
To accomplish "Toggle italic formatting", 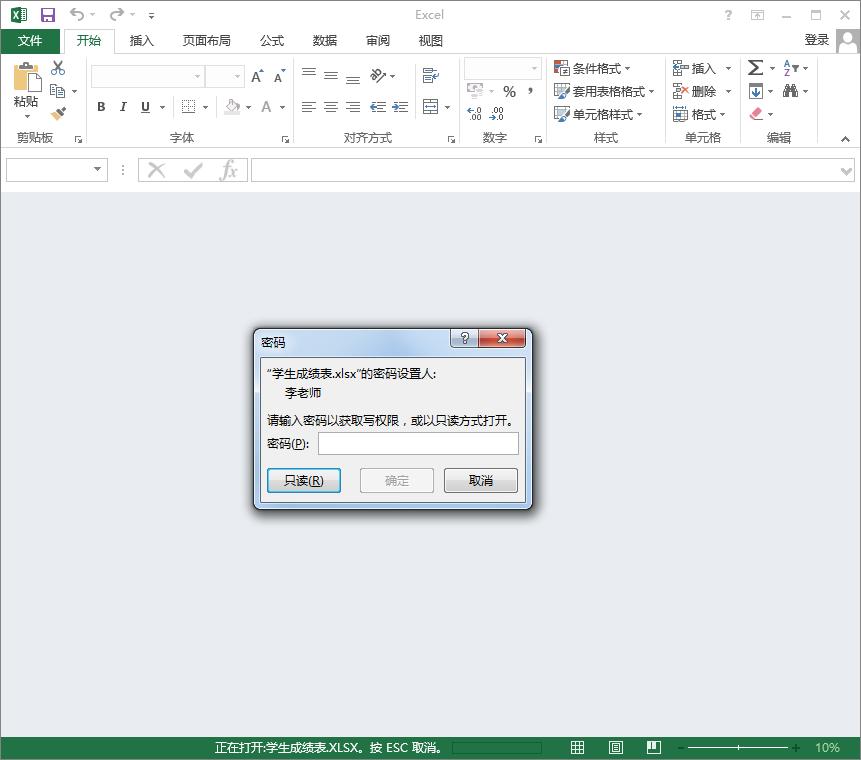I will click(121, 106).
